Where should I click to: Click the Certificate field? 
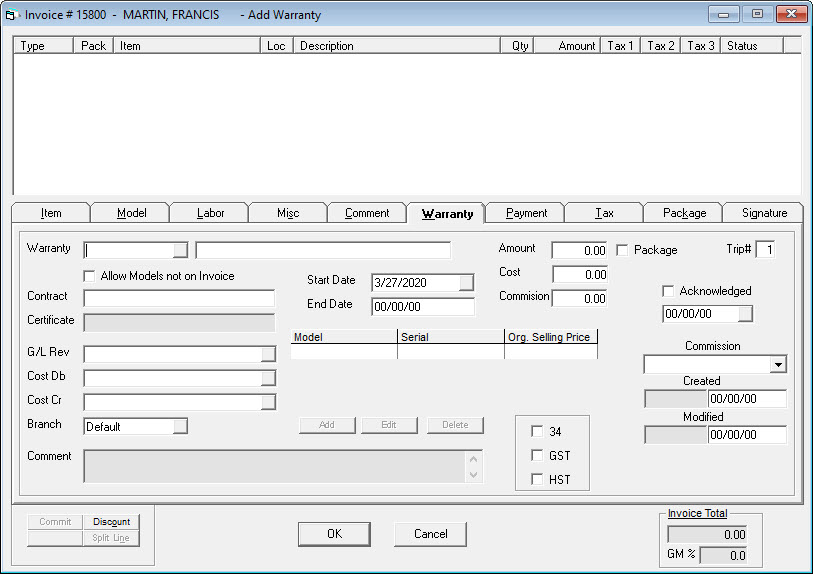point(179,322)
